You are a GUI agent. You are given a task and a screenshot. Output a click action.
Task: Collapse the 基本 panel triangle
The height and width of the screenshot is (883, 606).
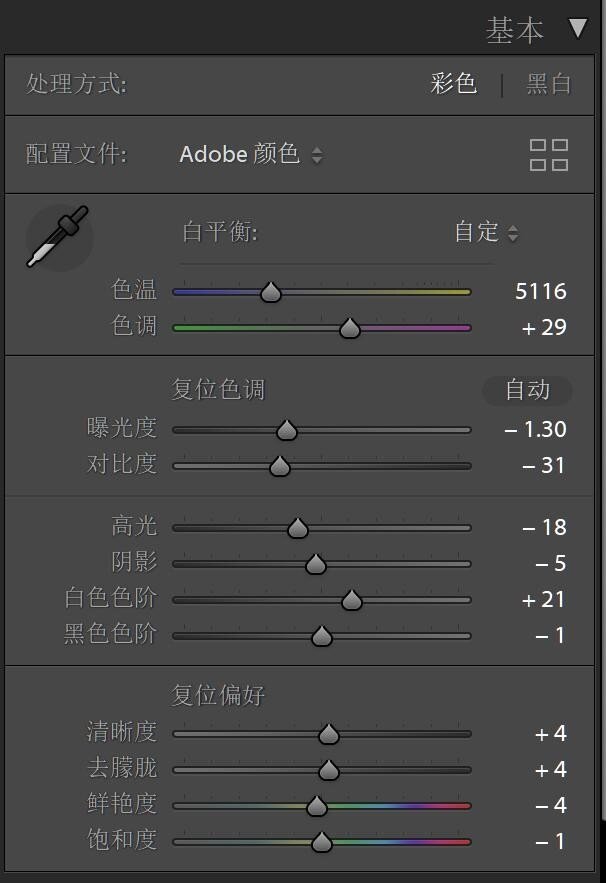(x=578, y=28)
